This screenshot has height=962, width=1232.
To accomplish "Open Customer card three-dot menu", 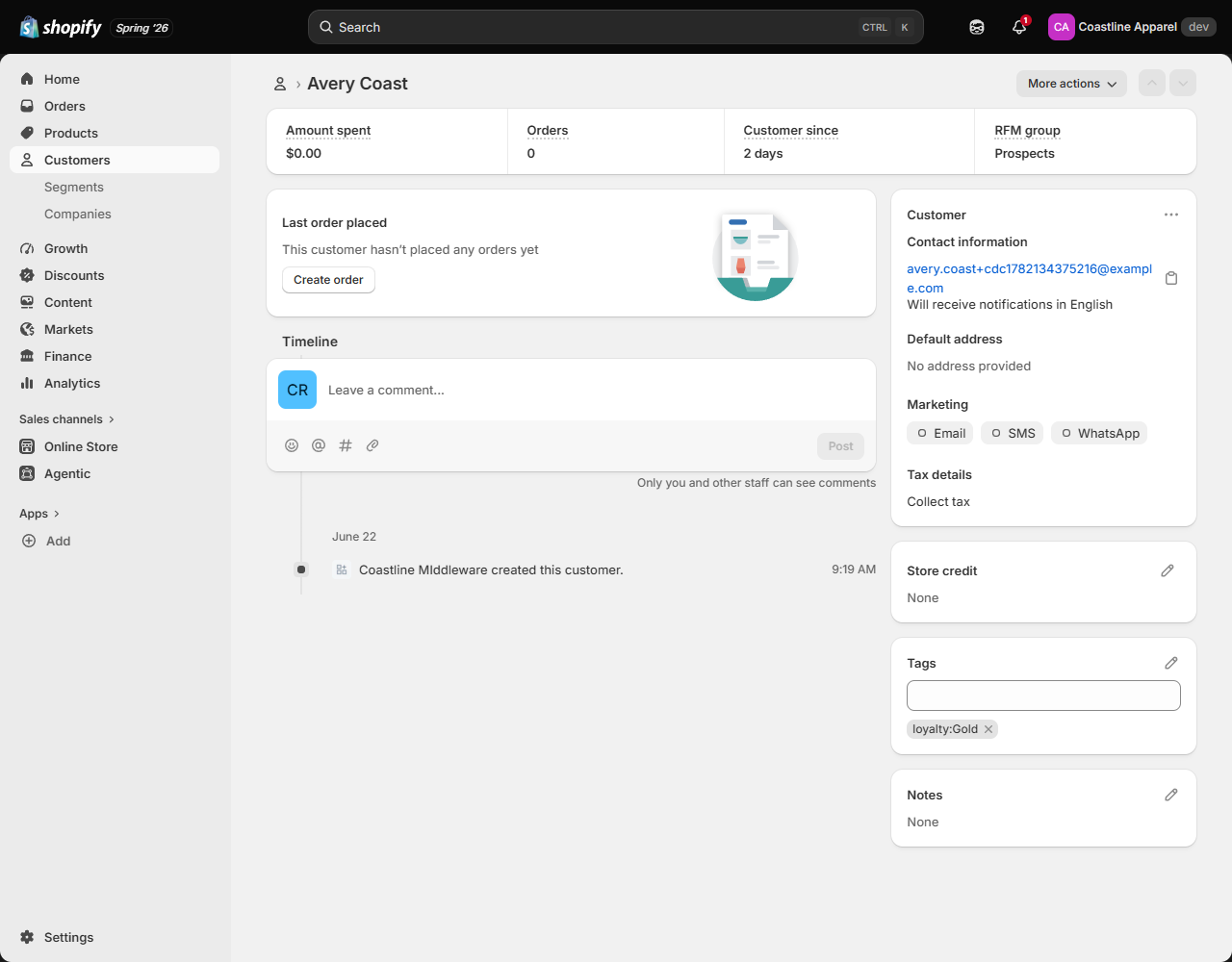I will point(1170,215).
